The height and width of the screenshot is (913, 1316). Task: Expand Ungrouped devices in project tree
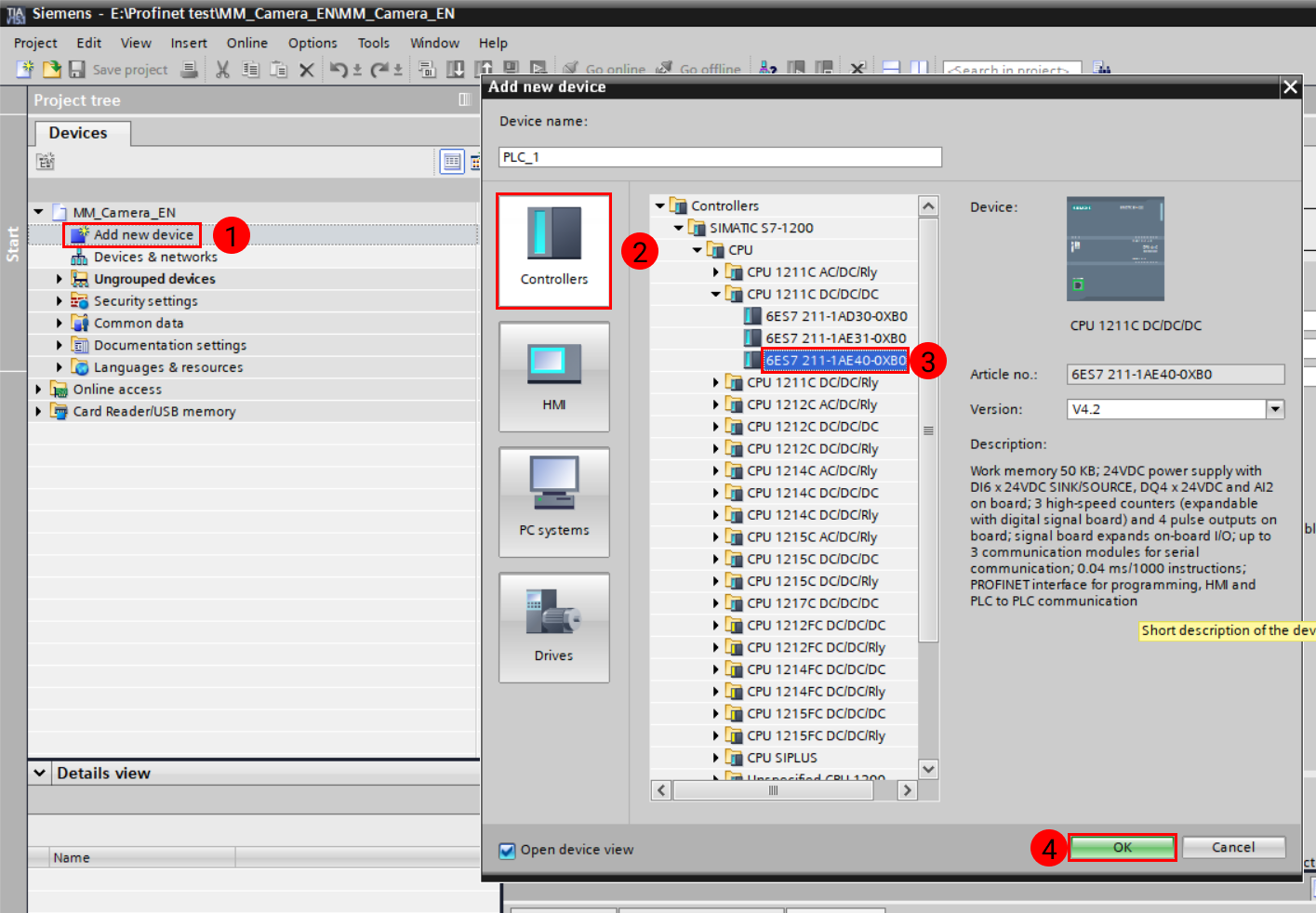60,279
